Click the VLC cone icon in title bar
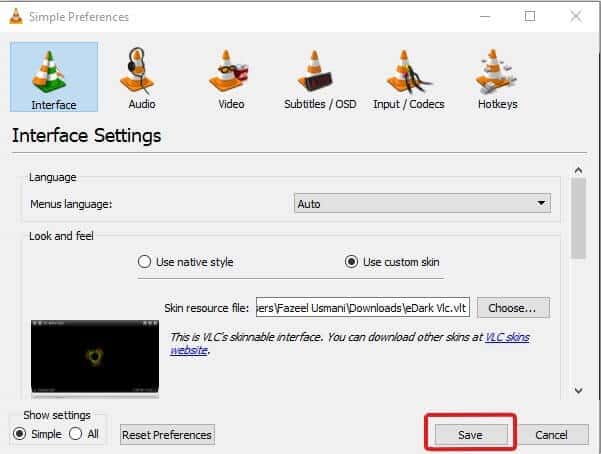 pos(16,16)
